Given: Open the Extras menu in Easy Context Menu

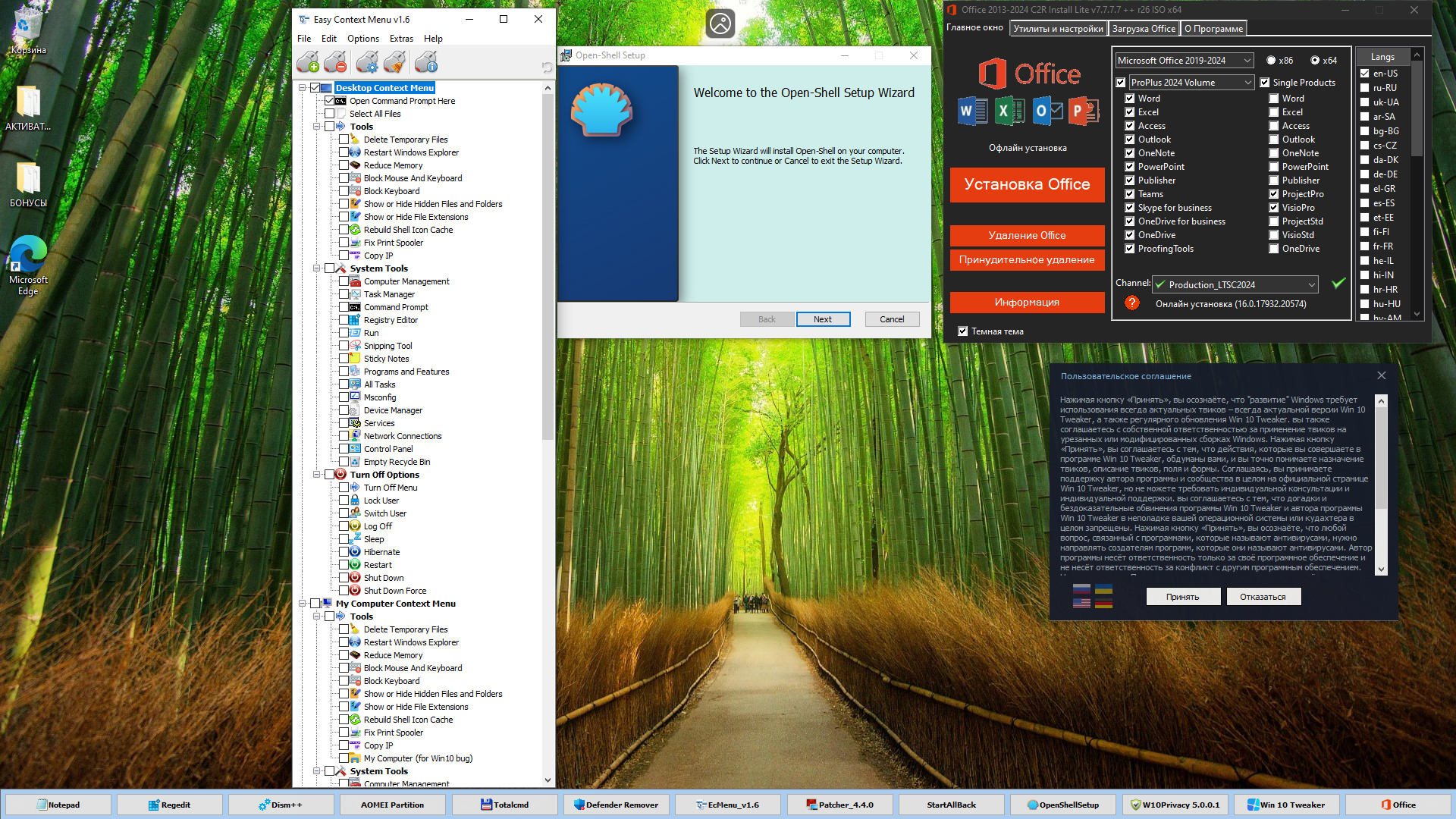Looking at the screenshot, I should tap(401, 39).
